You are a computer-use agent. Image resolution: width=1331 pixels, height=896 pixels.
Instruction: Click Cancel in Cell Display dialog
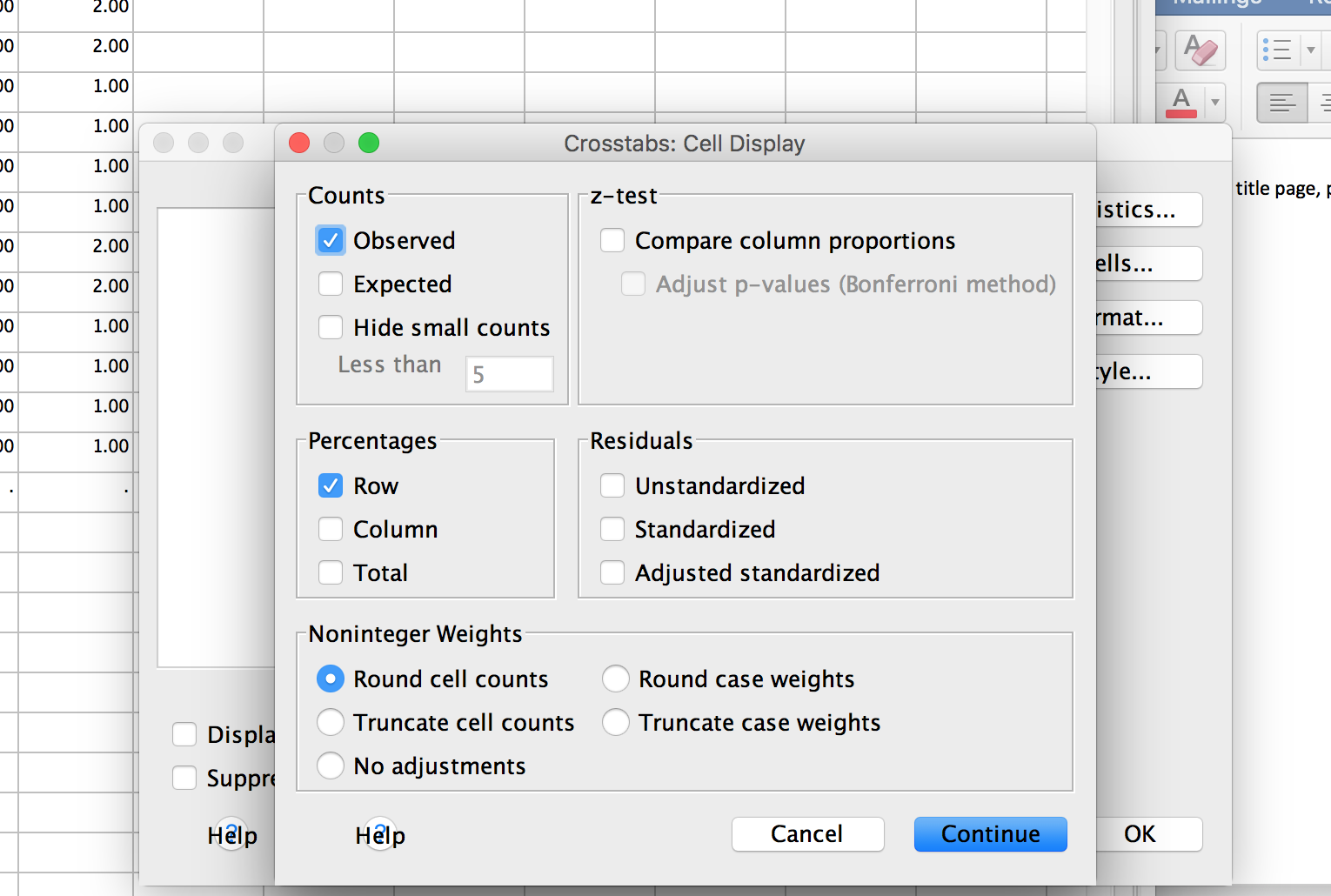(x=807, y=834)
